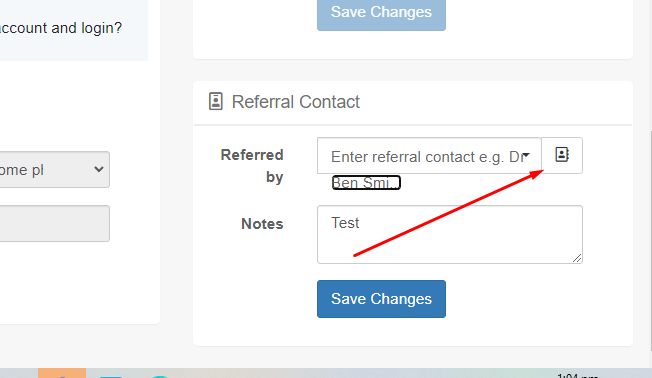This screenshot has width=652, height=378.
Task: Click inside the Notes text area
Action: pos(449,235)
